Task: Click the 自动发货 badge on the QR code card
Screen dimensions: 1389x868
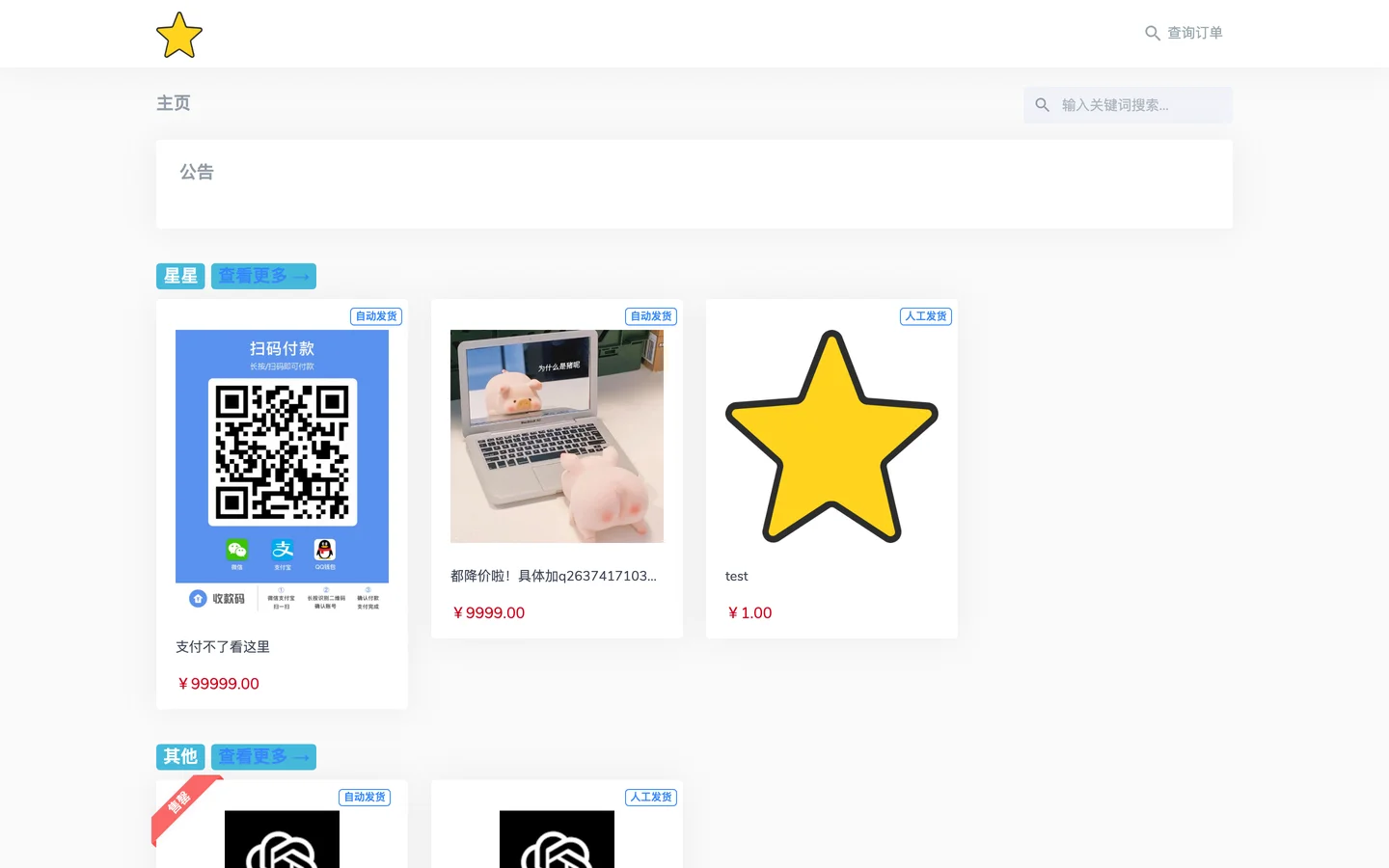Action: (x=376, y=316)
